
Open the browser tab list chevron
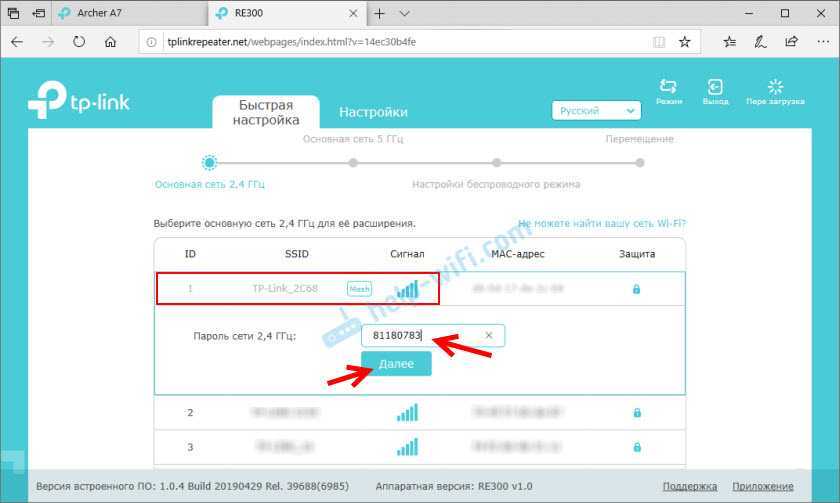[404, 14]
